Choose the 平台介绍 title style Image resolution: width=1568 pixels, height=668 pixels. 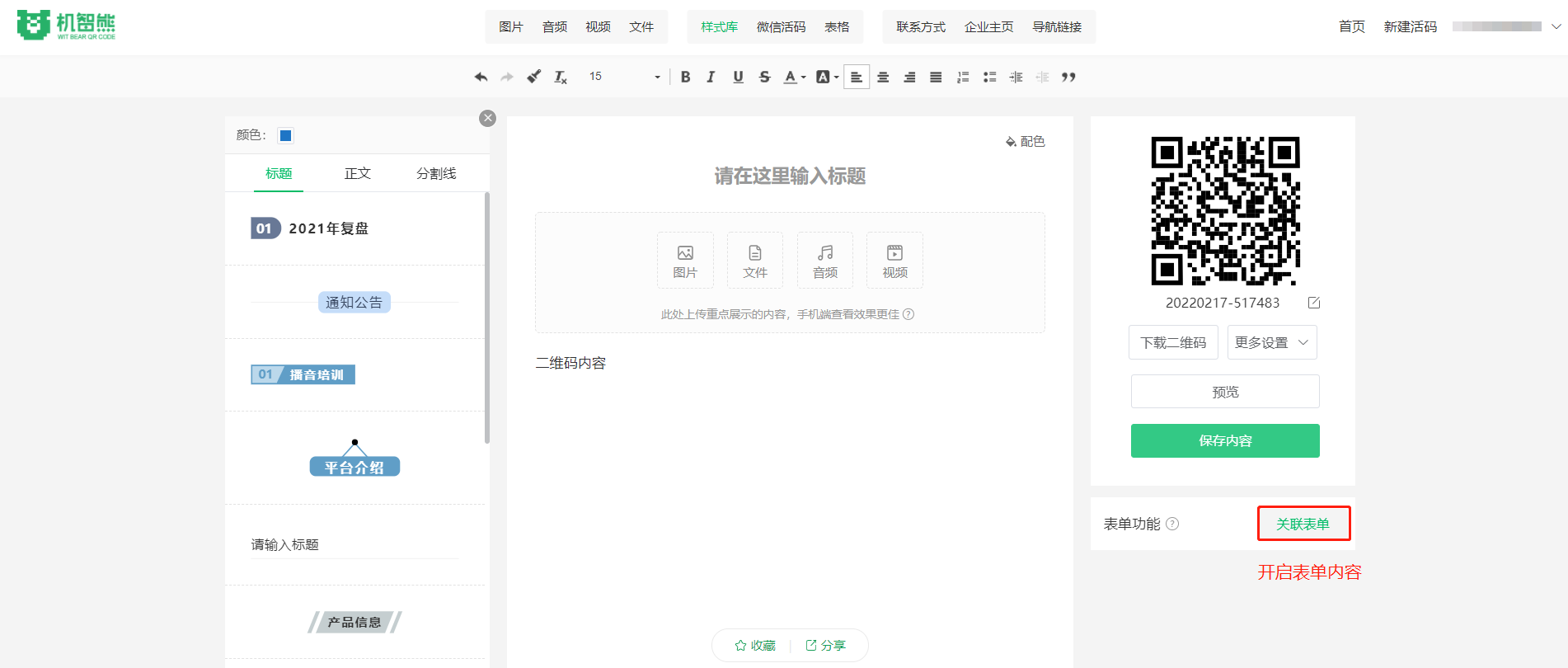click(x=354, y=459)
